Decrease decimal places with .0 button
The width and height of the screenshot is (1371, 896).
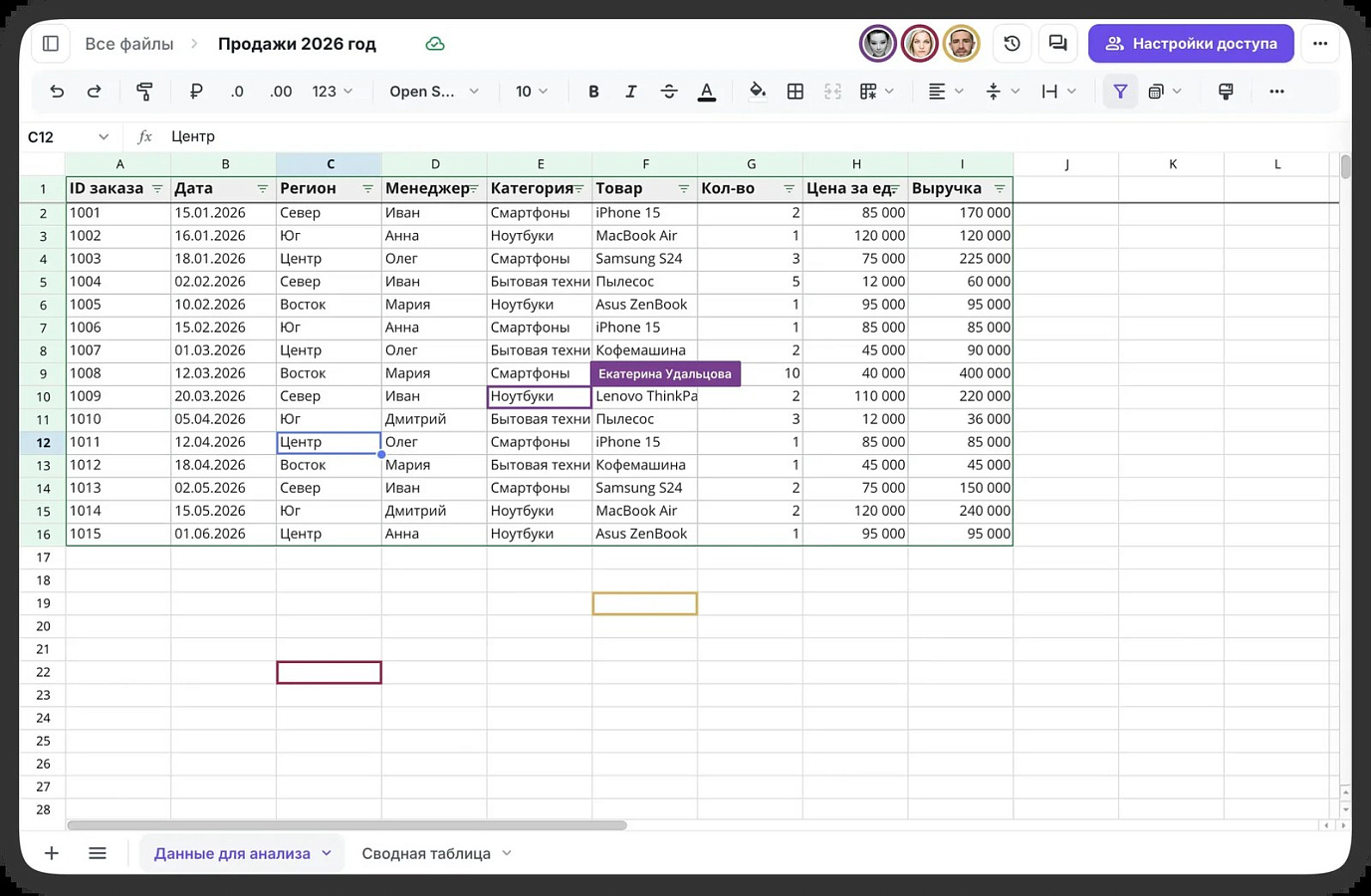coord(237,92)
